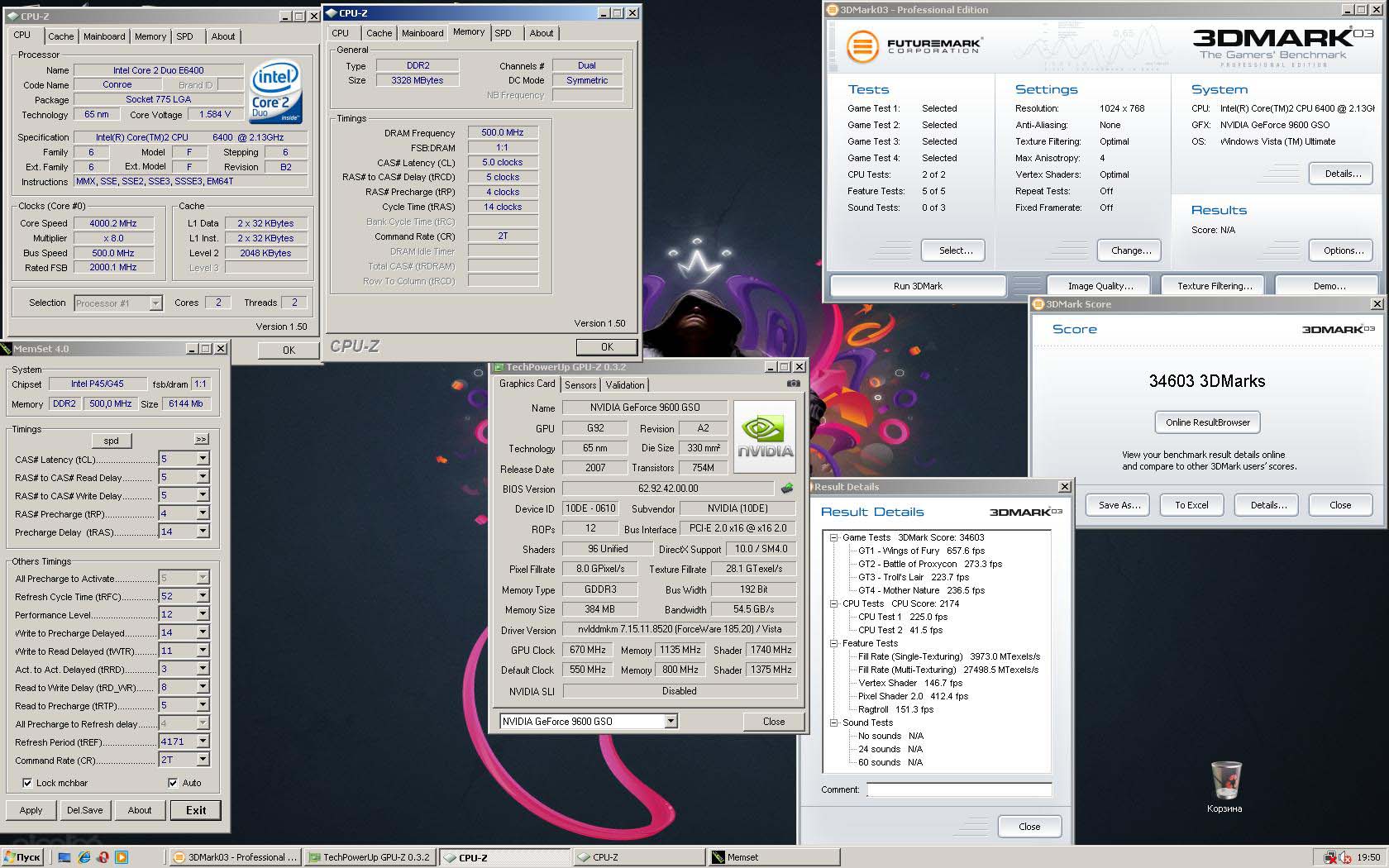
Task: Select GT1 - Wings of Fury result row
Action: [921, 551]
